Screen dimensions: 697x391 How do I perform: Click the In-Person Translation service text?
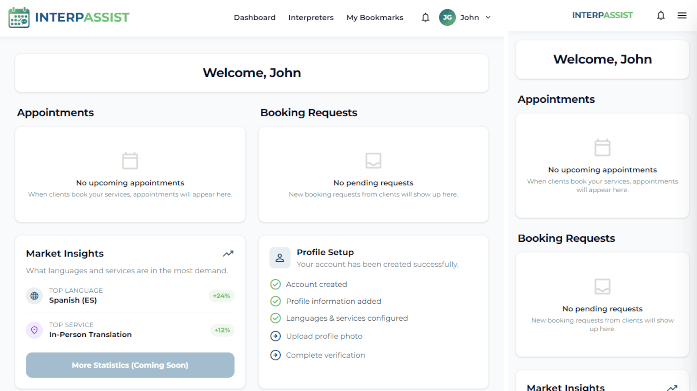coord(90,335)
